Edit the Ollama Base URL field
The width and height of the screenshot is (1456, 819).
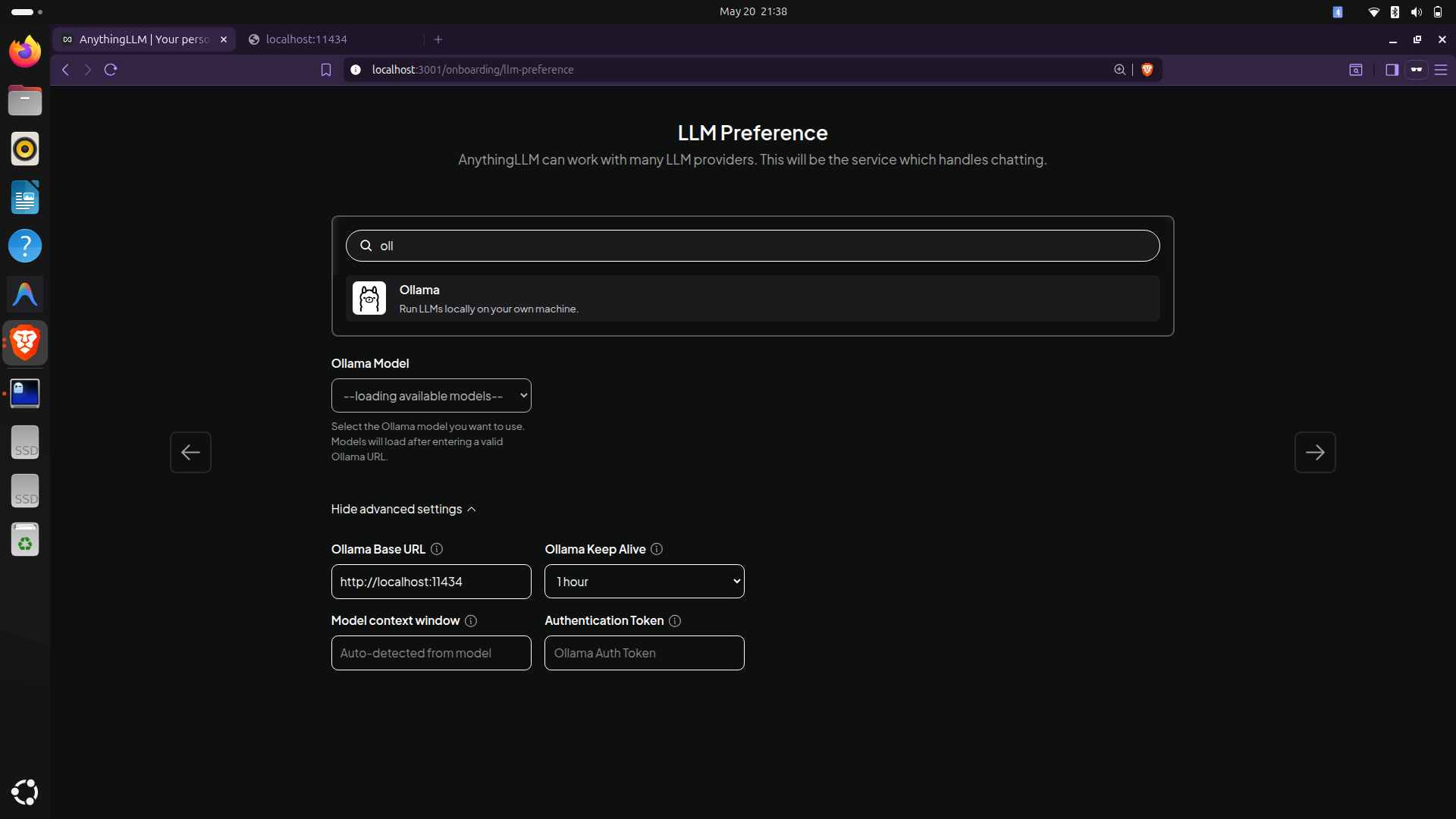click(x=431, y=582)
